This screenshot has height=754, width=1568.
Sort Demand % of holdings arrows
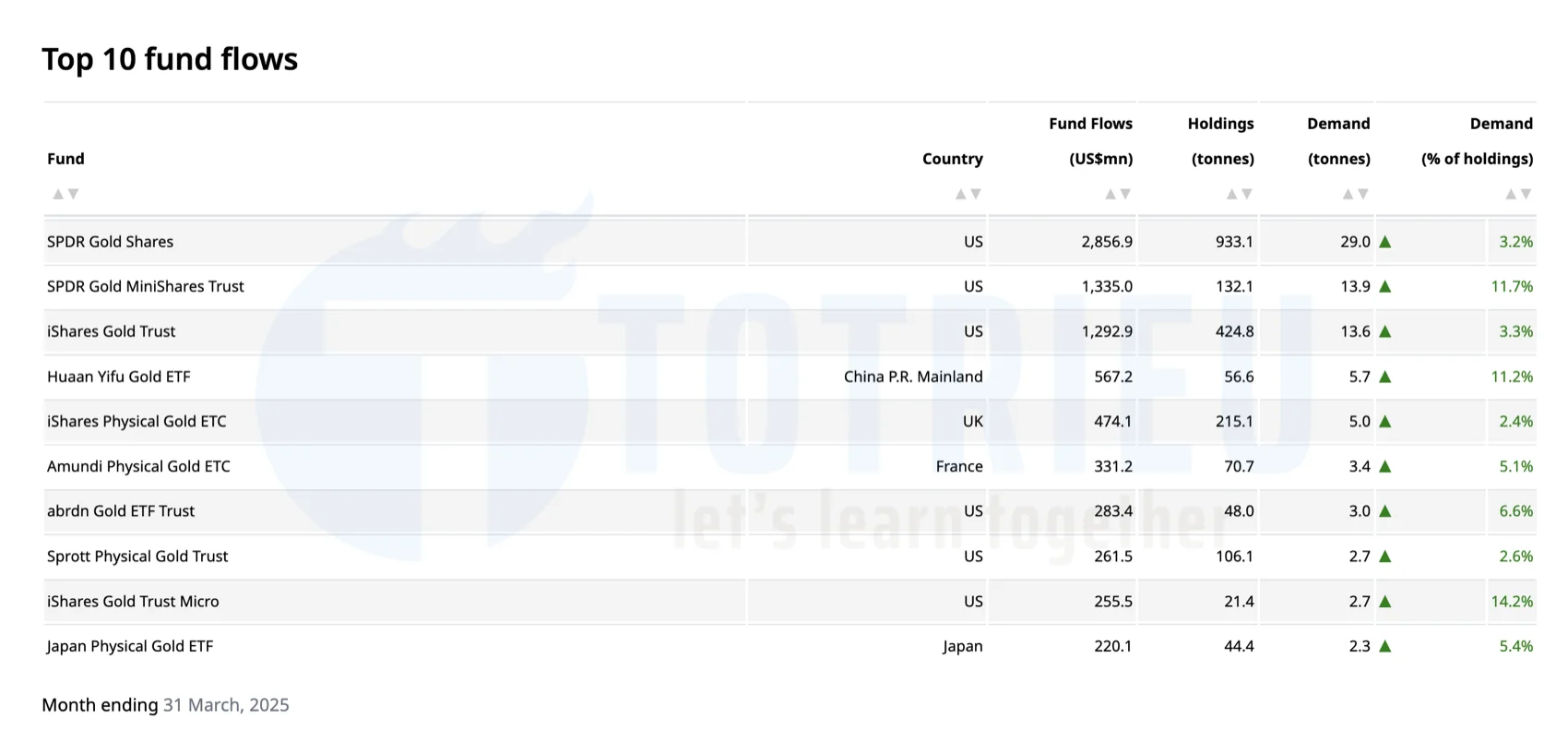(x=1518, y=194)
